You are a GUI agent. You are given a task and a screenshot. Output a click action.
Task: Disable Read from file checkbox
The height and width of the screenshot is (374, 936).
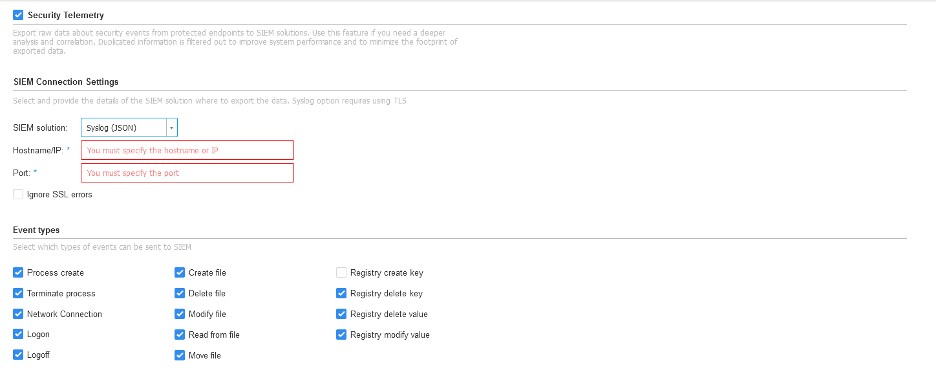pos(180,335)
